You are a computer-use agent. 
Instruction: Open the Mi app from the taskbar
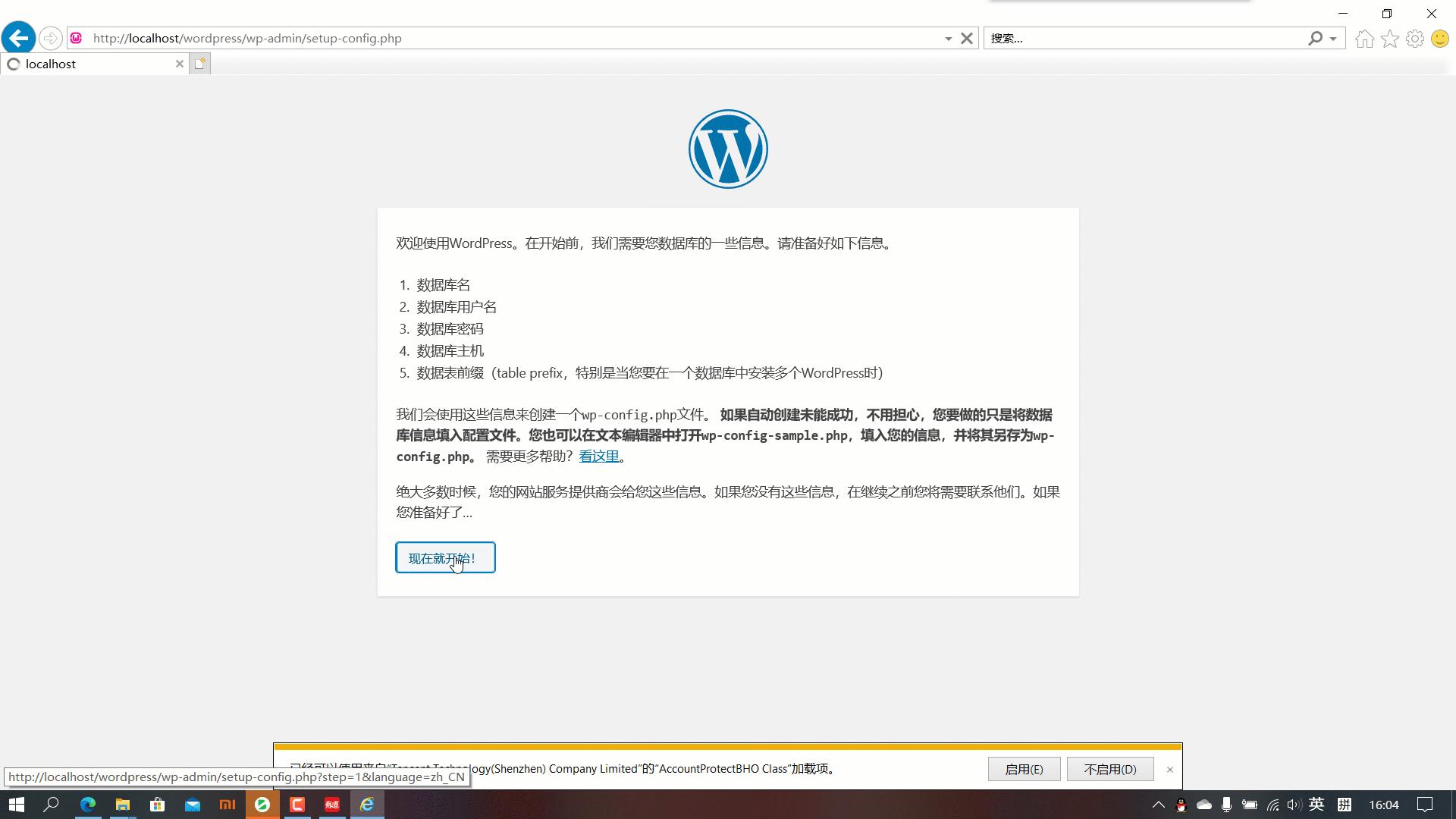pyautogui.click(x=227, y=805)
